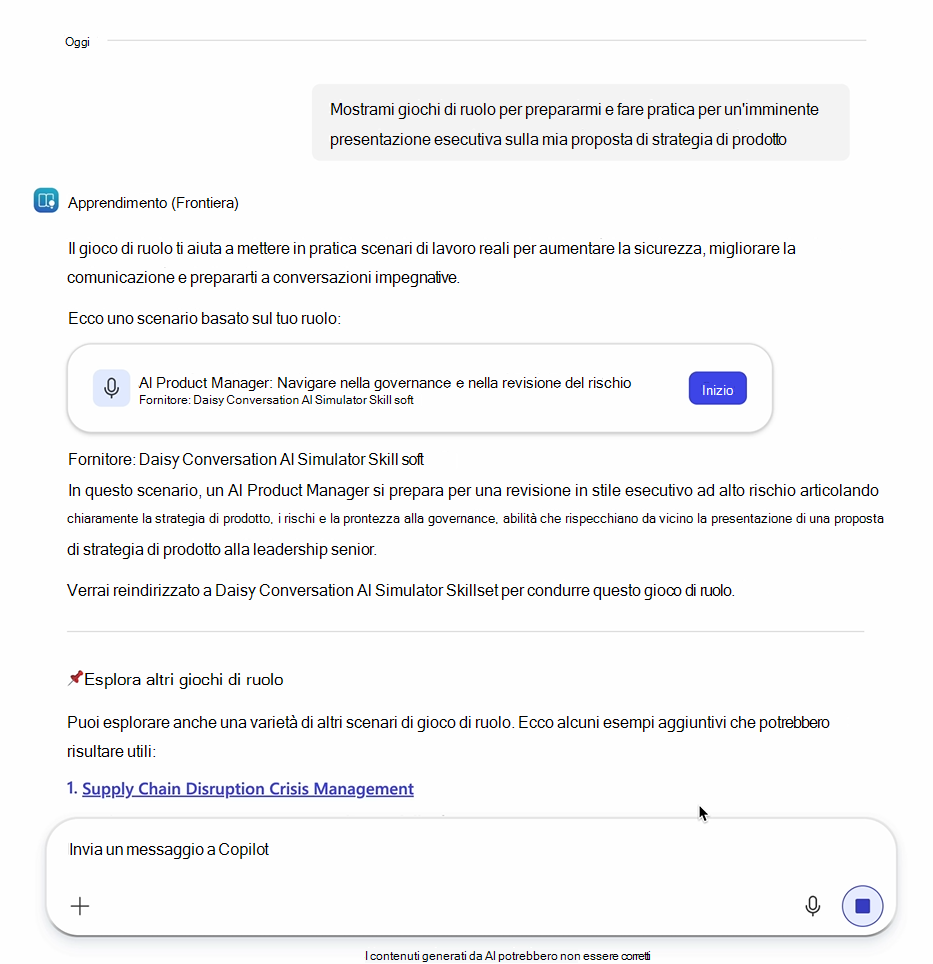Screen dimensions: 933x964
Task: Click the red pushpin emoji icon
Action: [x=75, y=679]
